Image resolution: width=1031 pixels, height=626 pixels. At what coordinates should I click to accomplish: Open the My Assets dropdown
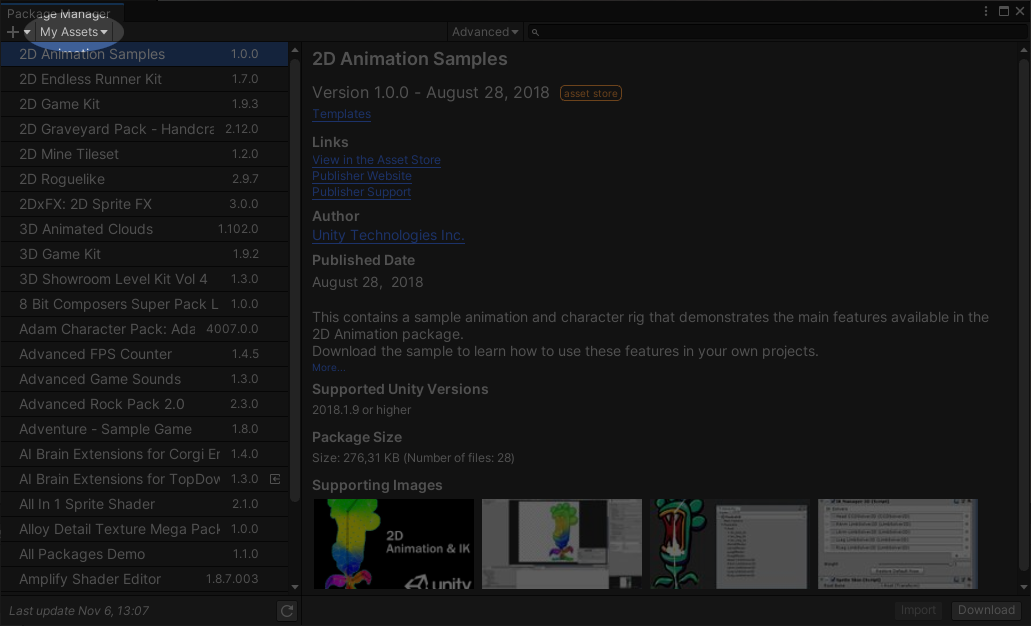point(73,32)
